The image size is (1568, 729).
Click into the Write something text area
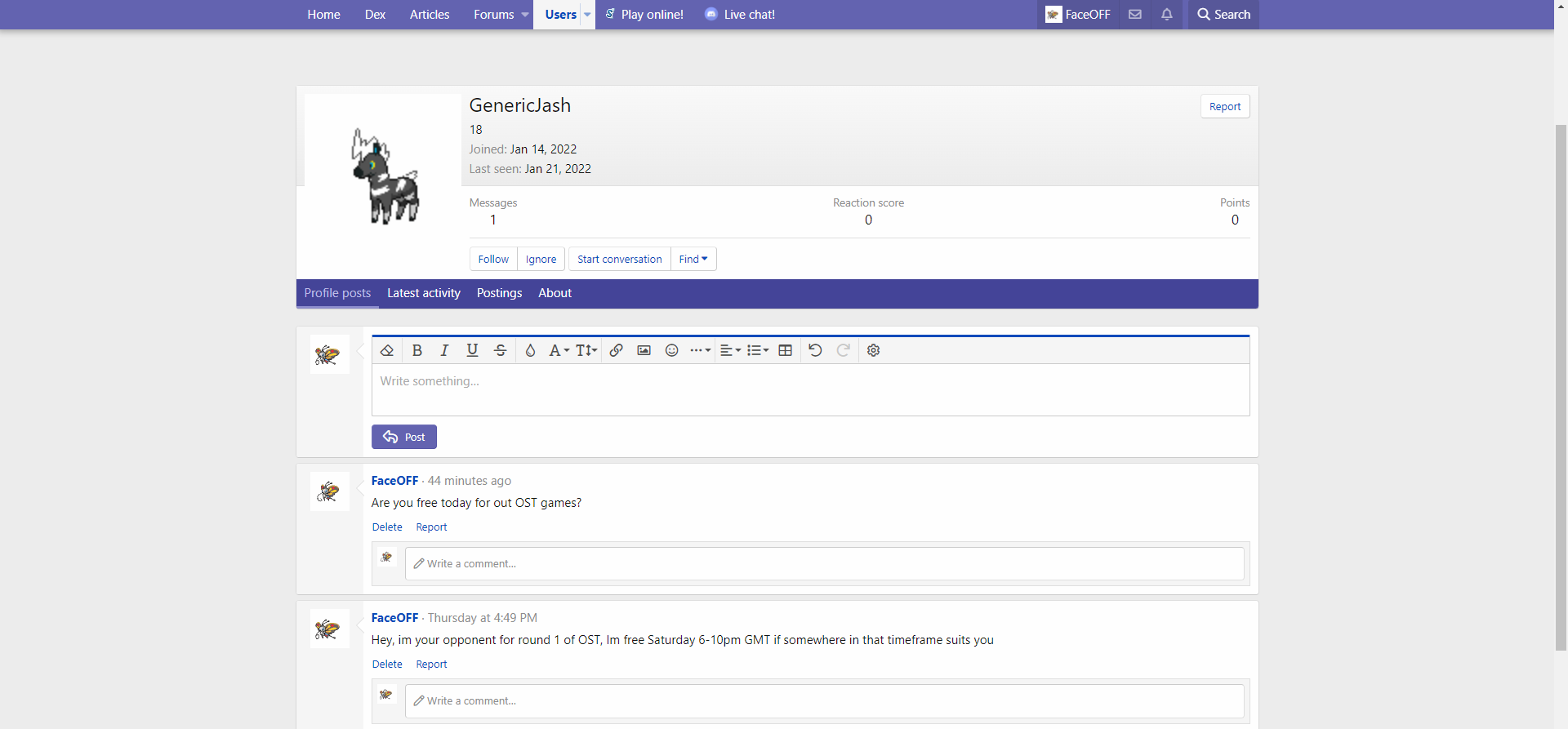[x=810, y=389]
